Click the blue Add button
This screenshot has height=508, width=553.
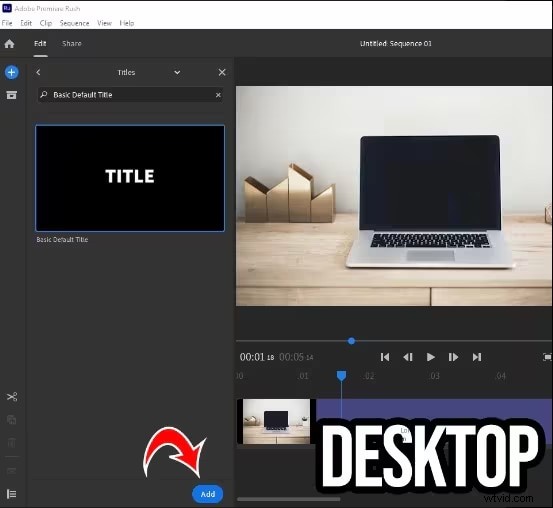pos(208,494)
